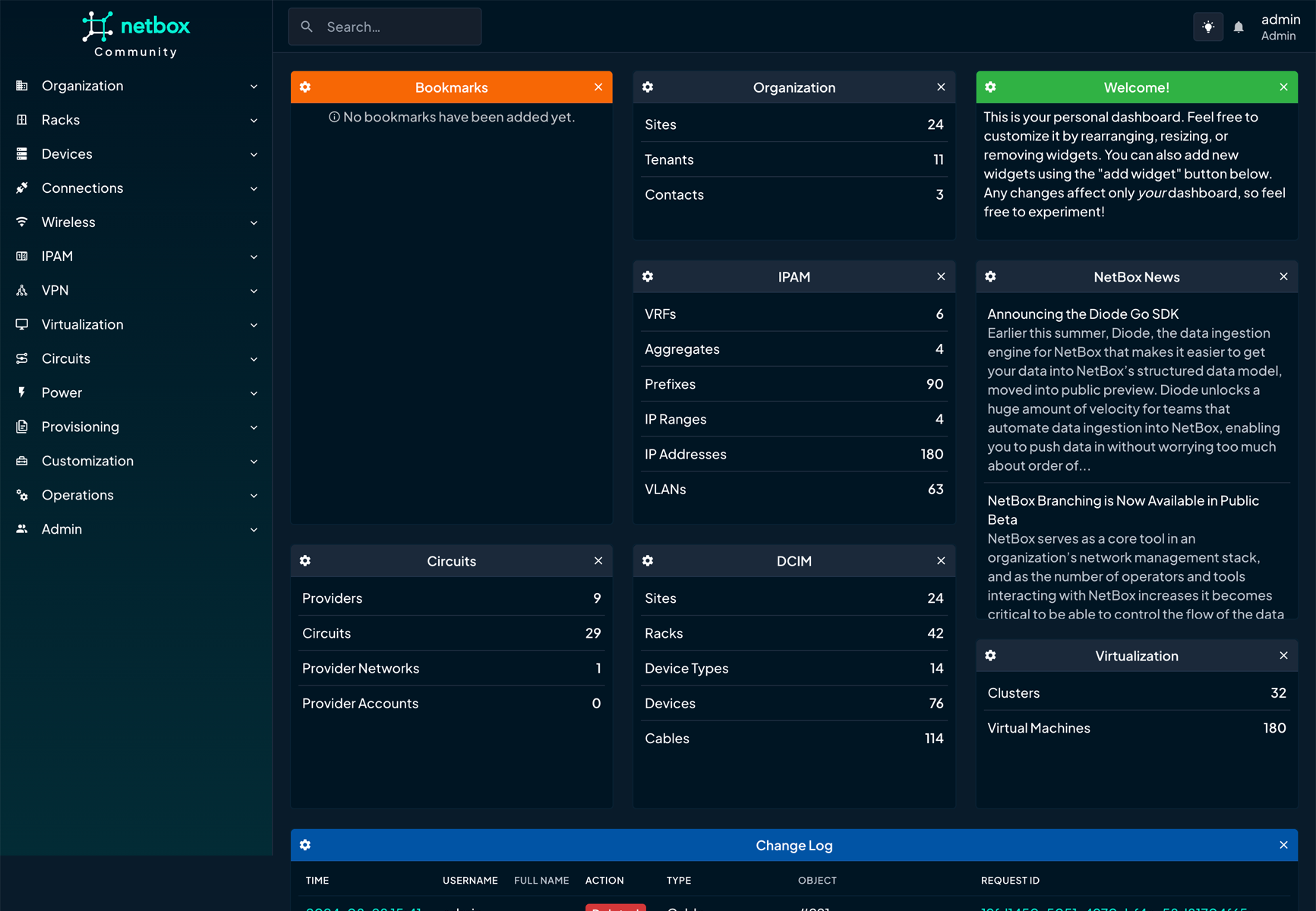
Task: Open the Operations menu item
Action: [137, 495]
